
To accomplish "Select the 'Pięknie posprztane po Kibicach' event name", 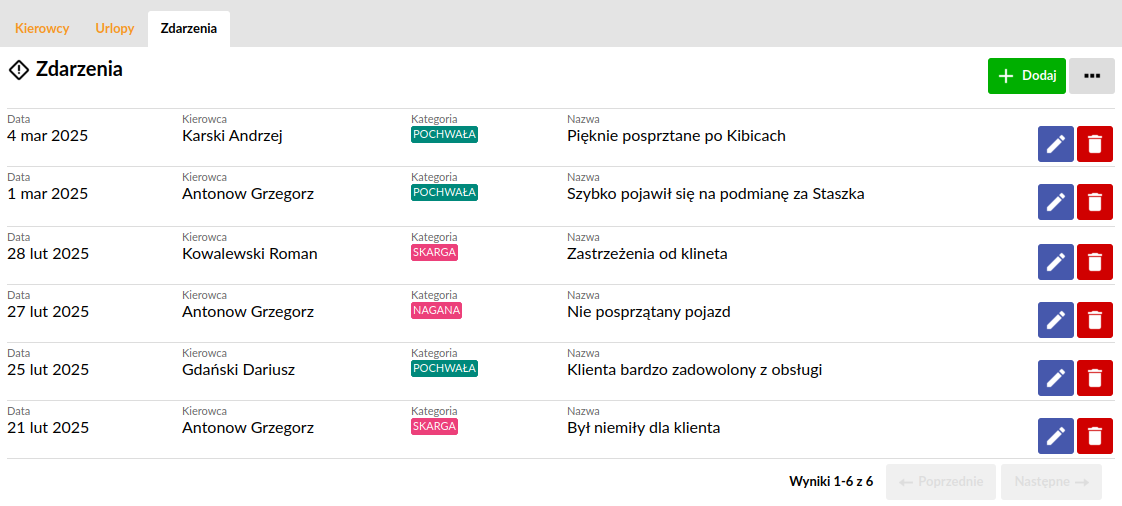I will 676,136.
